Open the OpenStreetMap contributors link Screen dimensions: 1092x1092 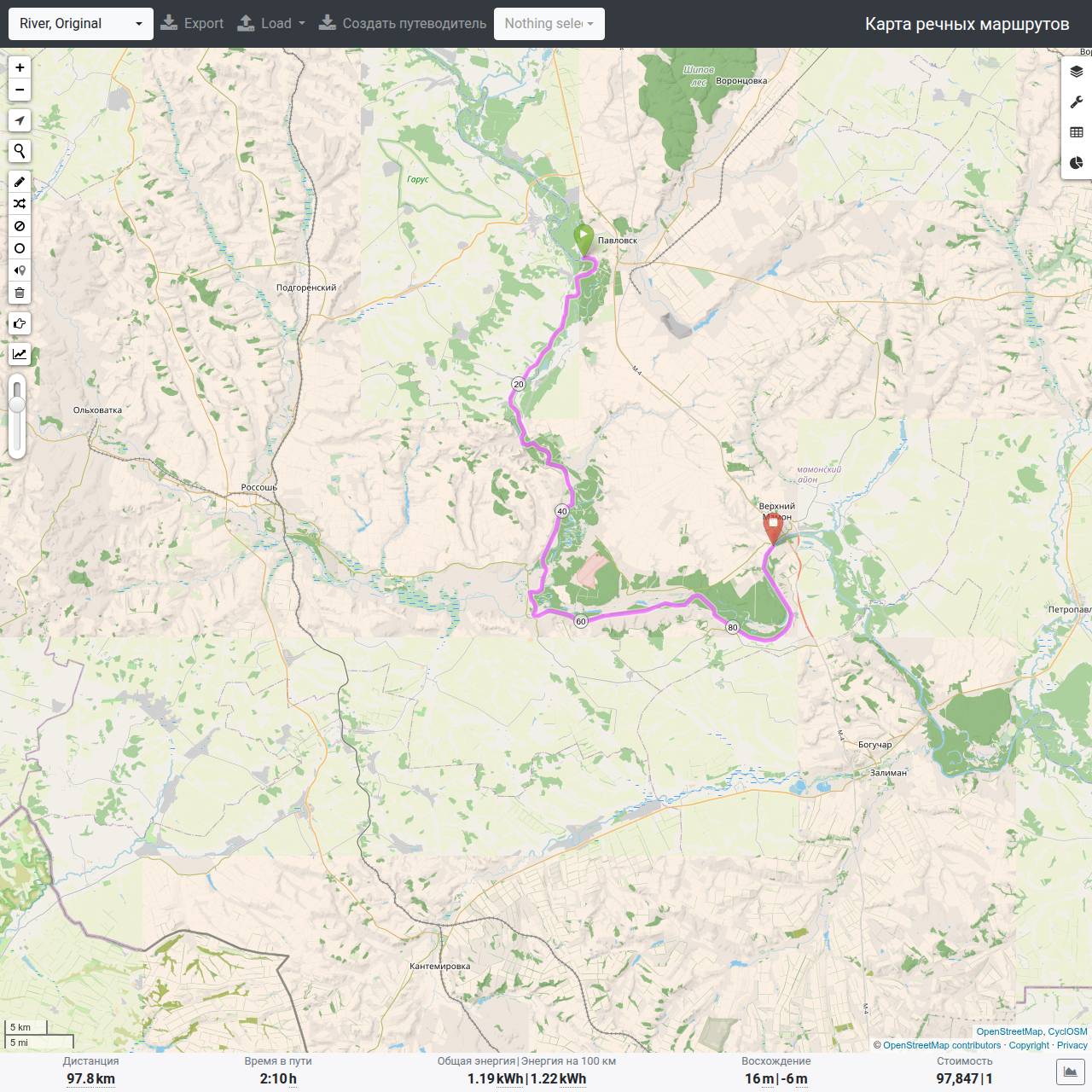click(942, 1045)
